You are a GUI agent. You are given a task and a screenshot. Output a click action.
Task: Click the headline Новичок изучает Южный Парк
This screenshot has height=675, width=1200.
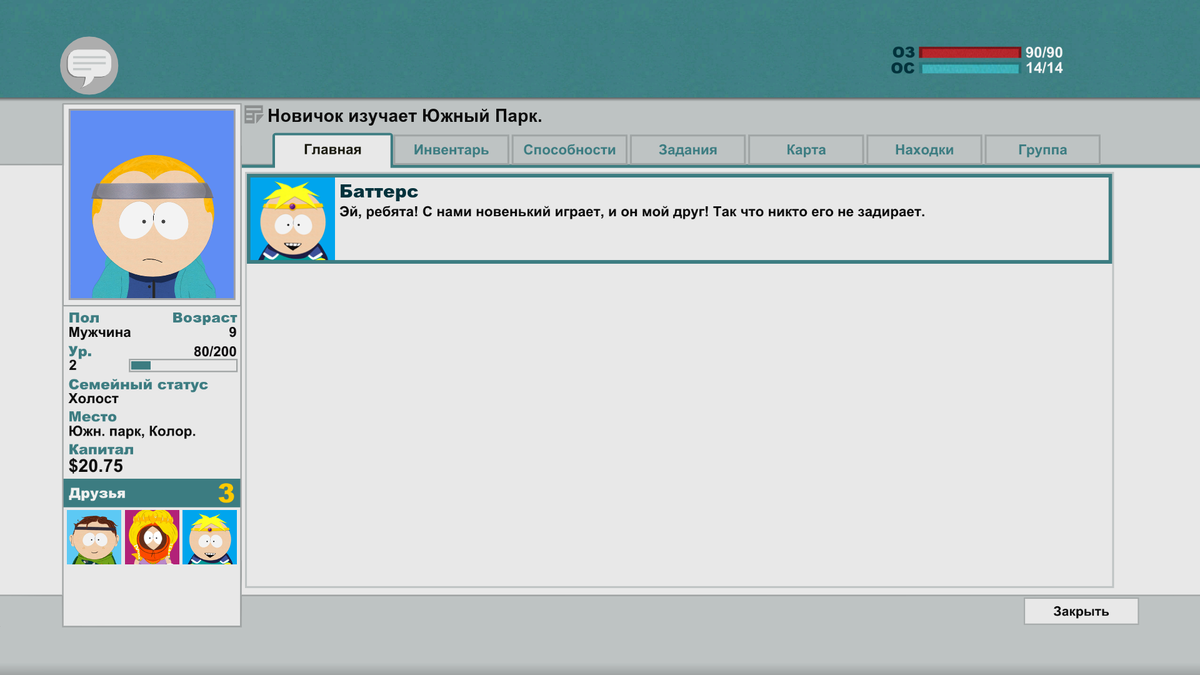405,116
